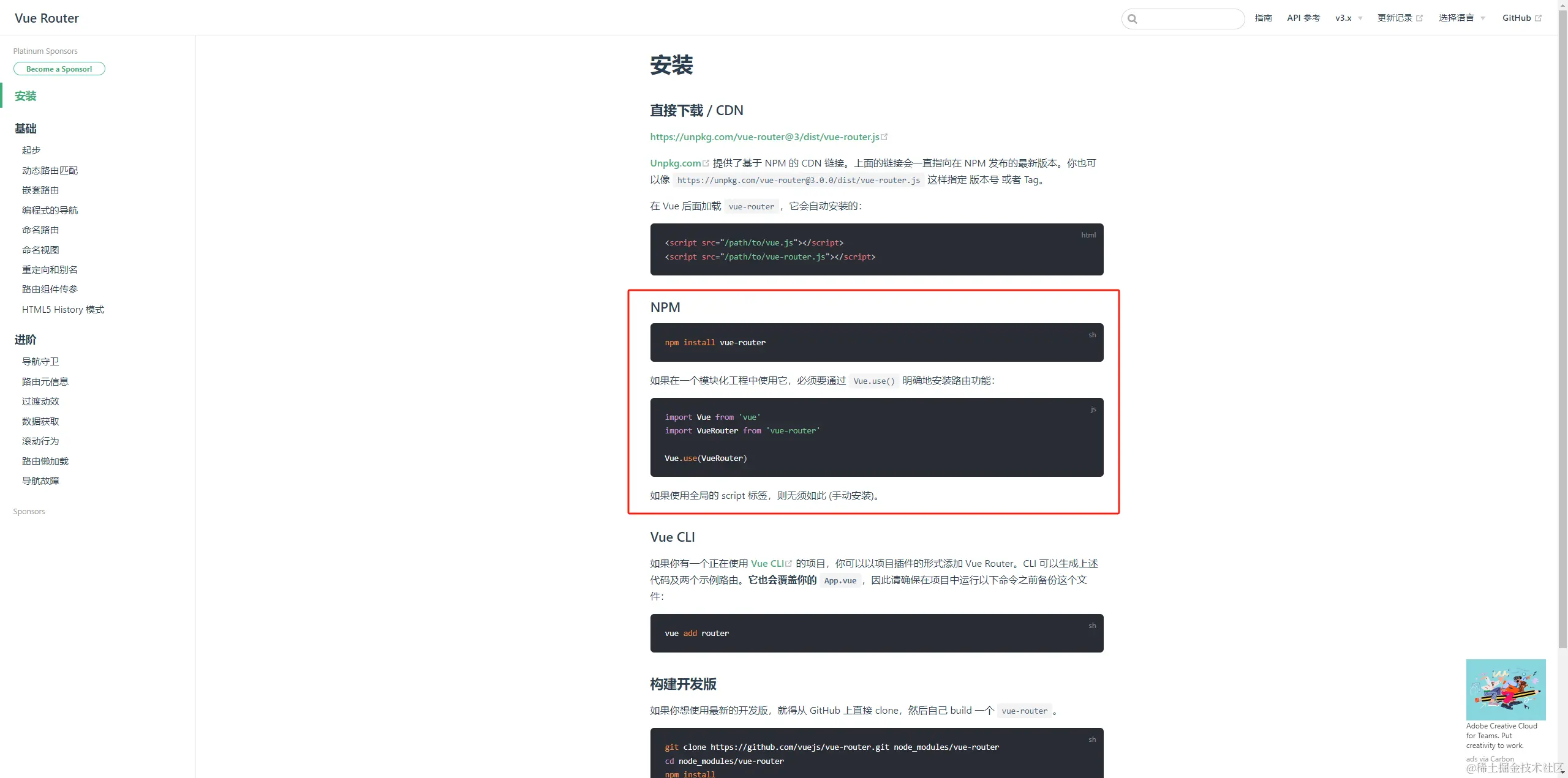
Task: Go to the 导航守卫 sidebar page
Action: pos(40,362)
